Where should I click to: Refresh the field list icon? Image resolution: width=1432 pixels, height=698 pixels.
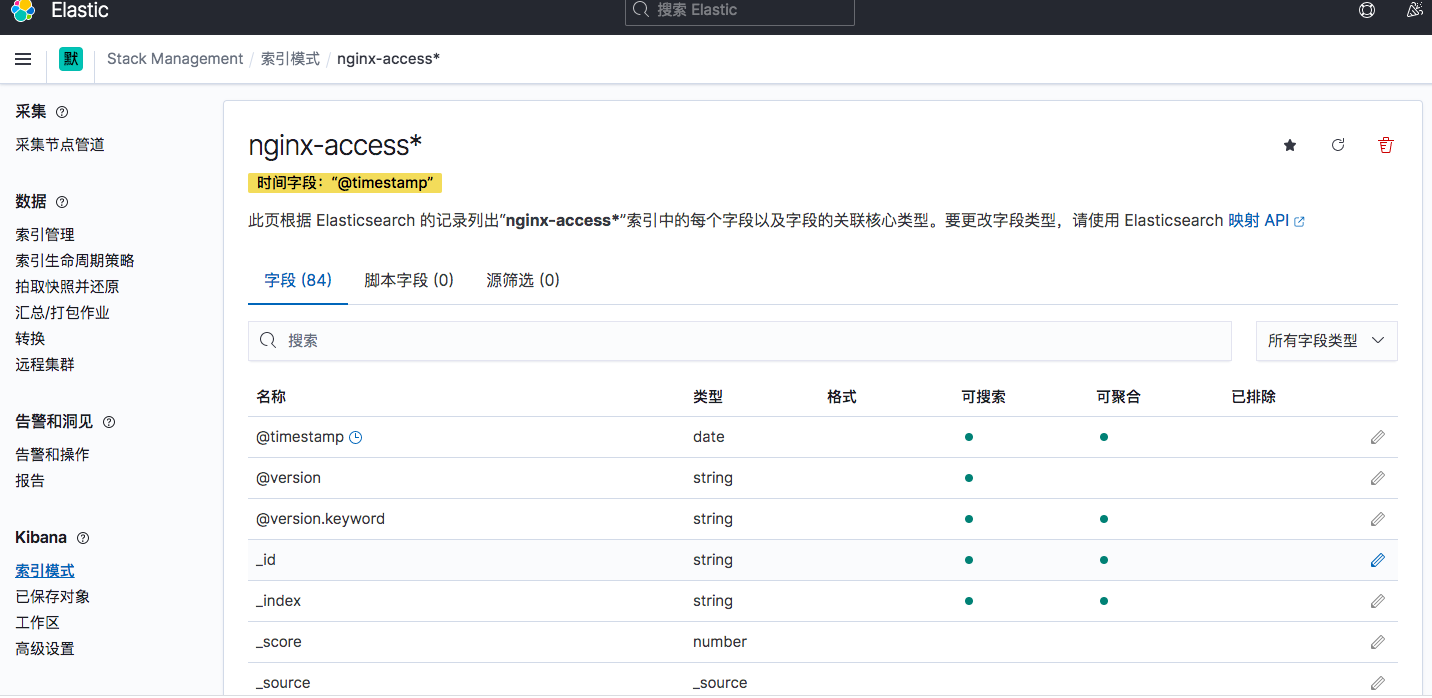click(x=1338, y=145)
